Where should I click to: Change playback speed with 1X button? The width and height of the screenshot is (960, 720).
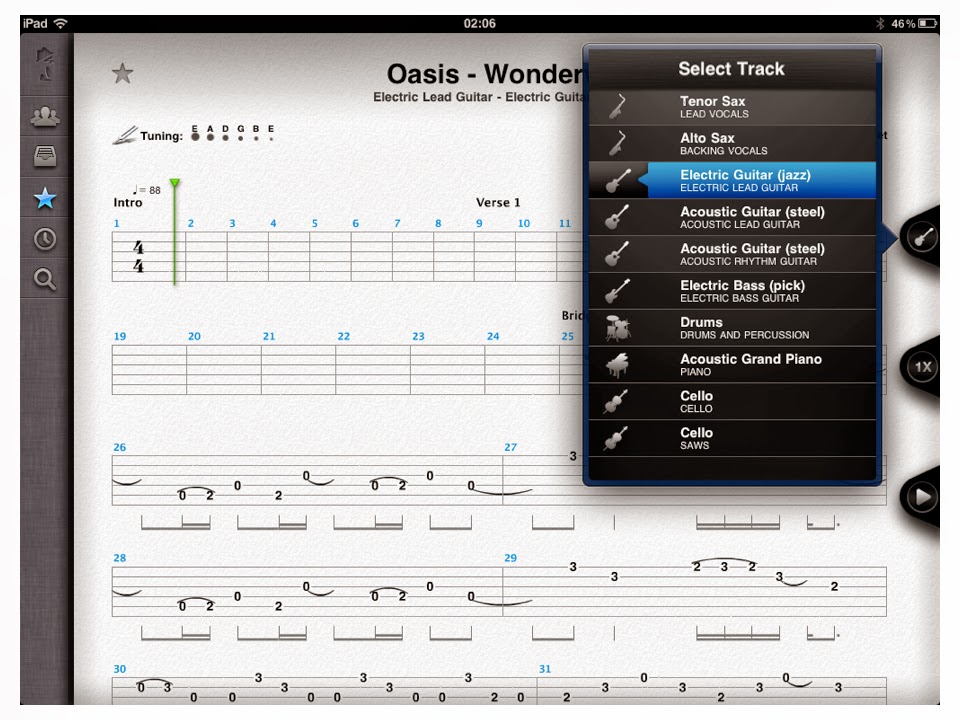coord(922,367)
